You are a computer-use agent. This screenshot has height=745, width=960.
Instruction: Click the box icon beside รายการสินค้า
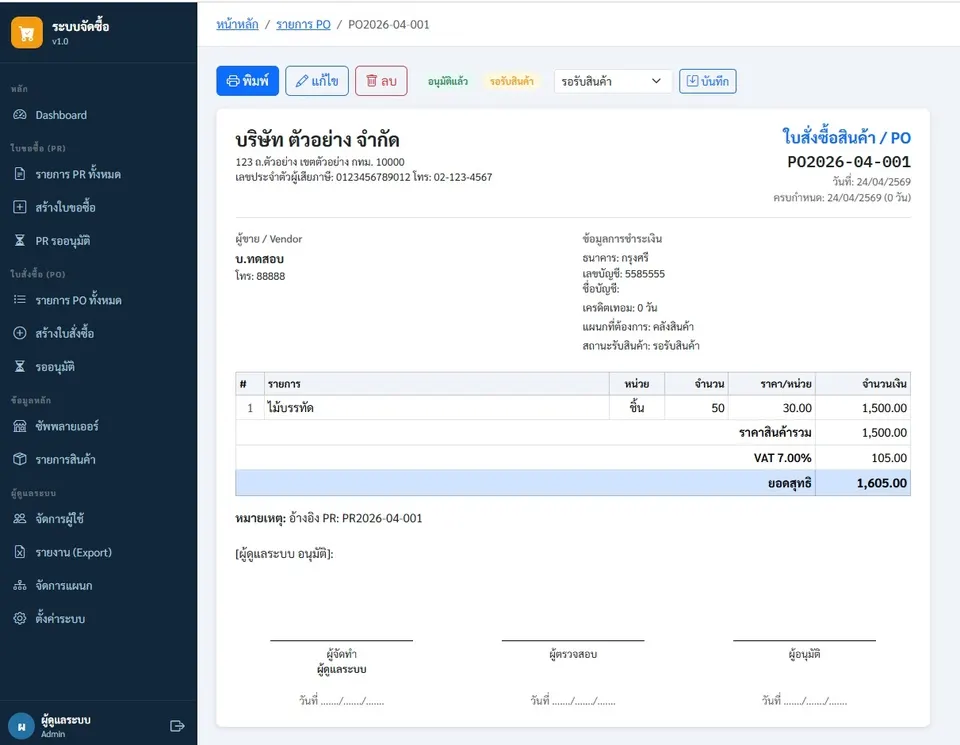point(20,459)
